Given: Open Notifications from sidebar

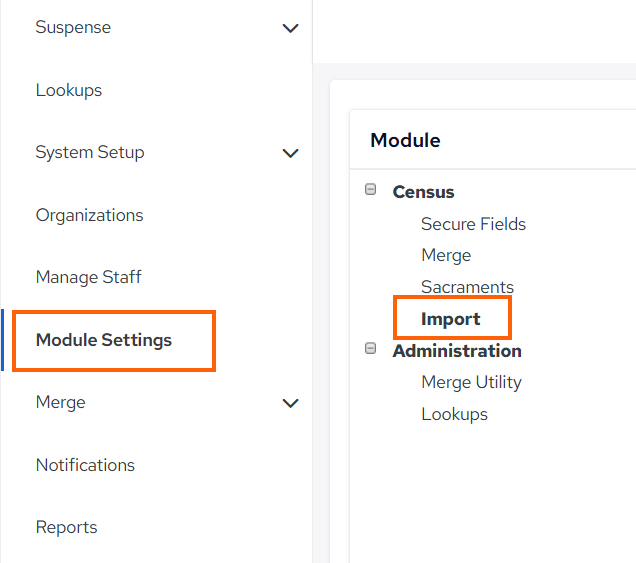Looking at the screenshot, I should coord(85,465).
